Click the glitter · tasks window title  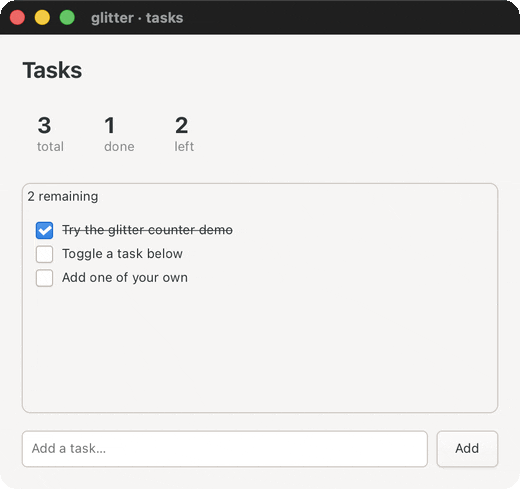tap(137, 18)
